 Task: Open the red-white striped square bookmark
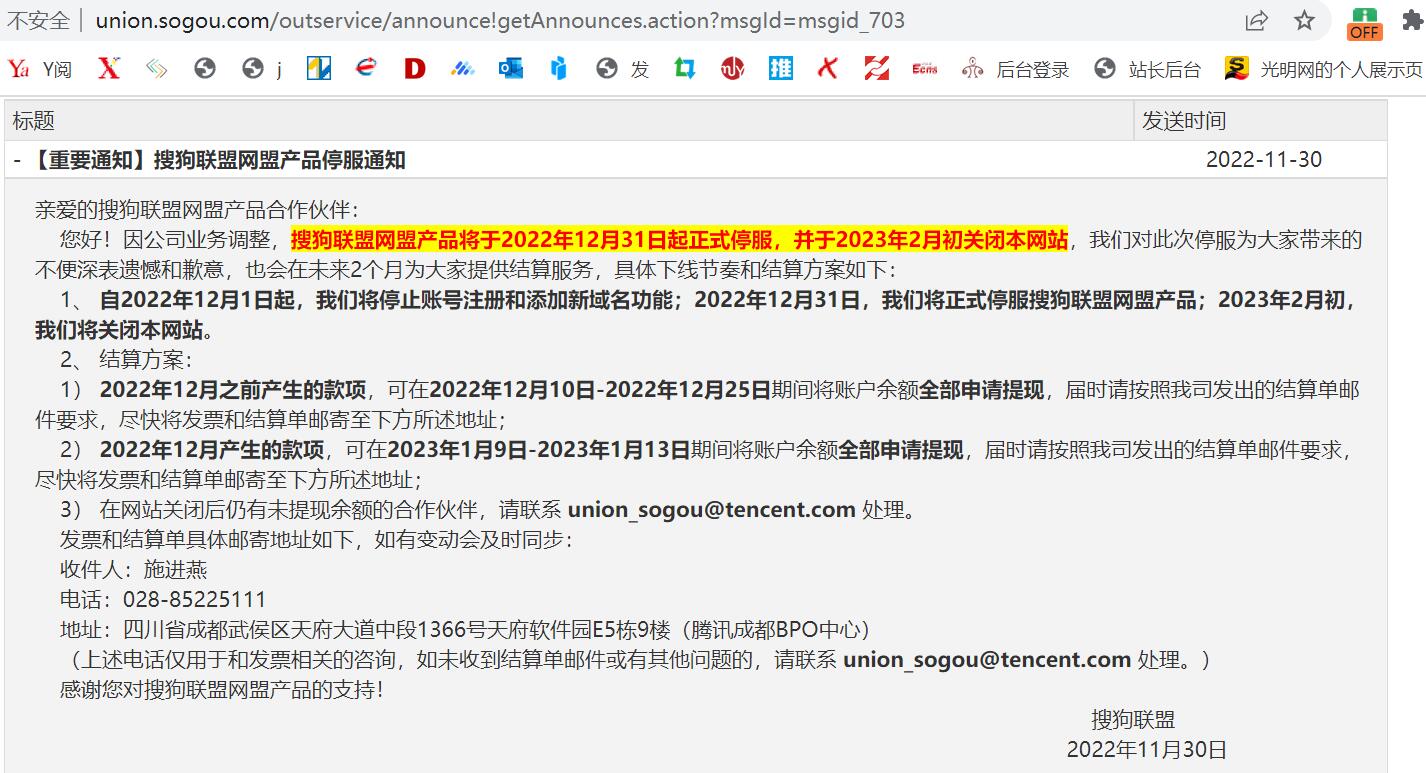(877, 69)
